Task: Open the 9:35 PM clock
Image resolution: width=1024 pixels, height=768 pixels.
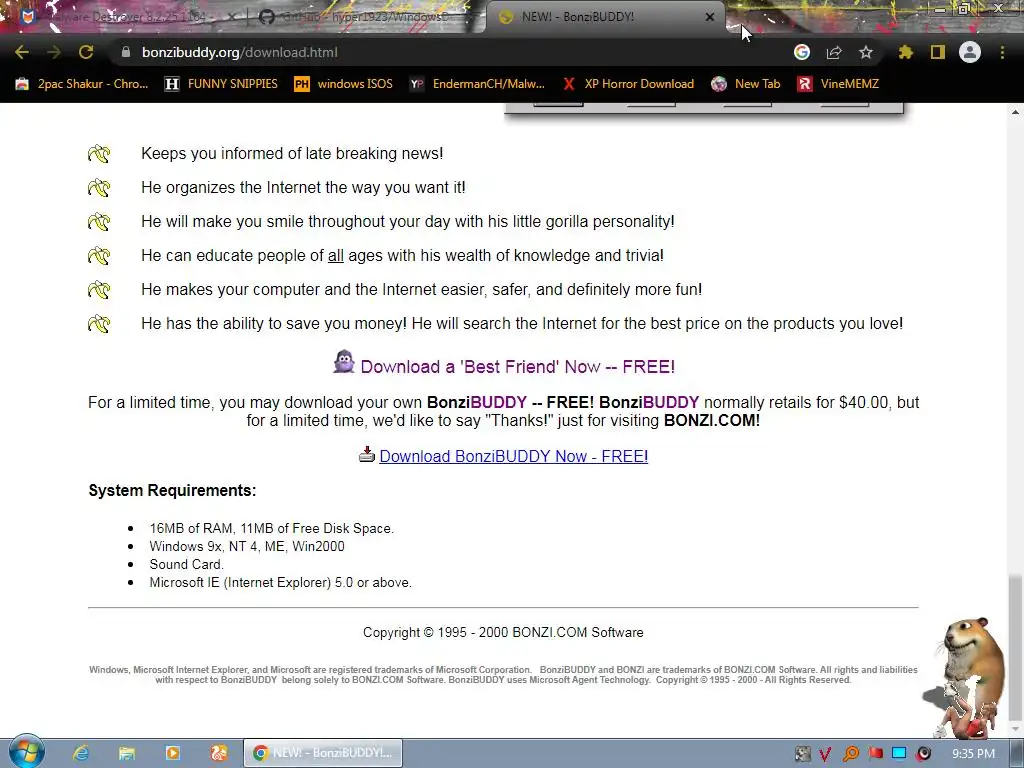Action: (x=973, y=754)
